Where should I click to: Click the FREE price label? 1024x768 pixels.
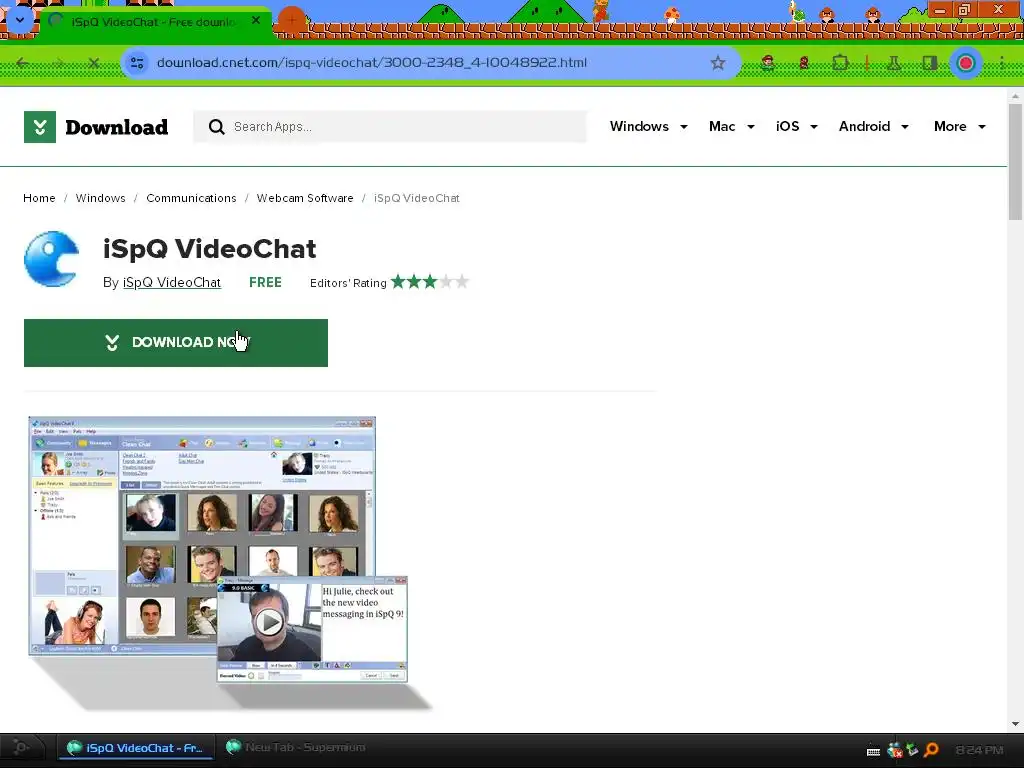click(x=265, y=282)
